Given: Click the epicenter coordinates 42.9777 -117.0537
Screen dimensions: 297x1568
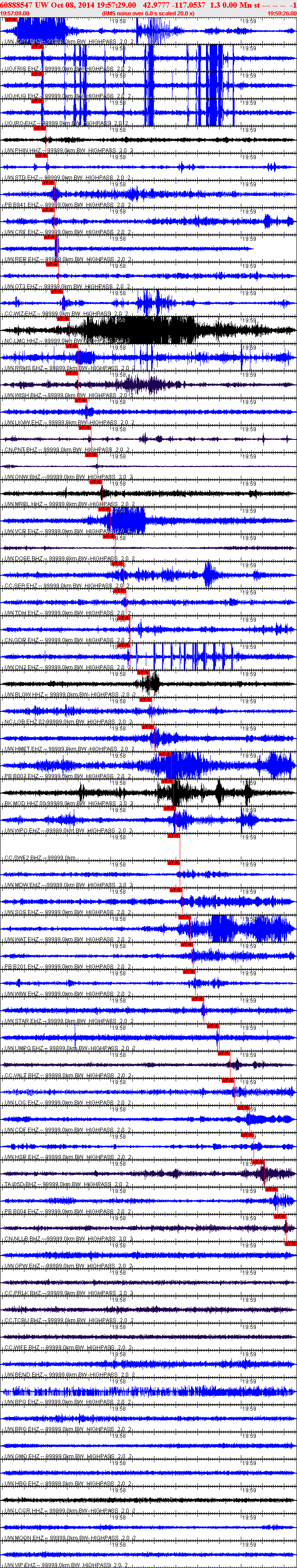Looking at the screenshot, I should click(x=174, y=5).
